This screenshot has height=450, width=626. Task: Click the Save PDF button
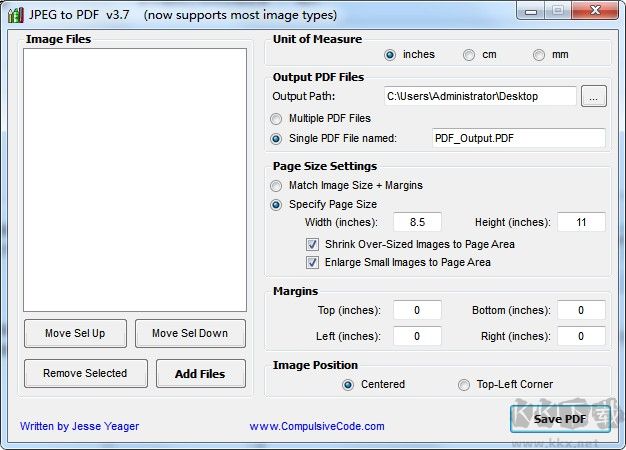(560, 419)
